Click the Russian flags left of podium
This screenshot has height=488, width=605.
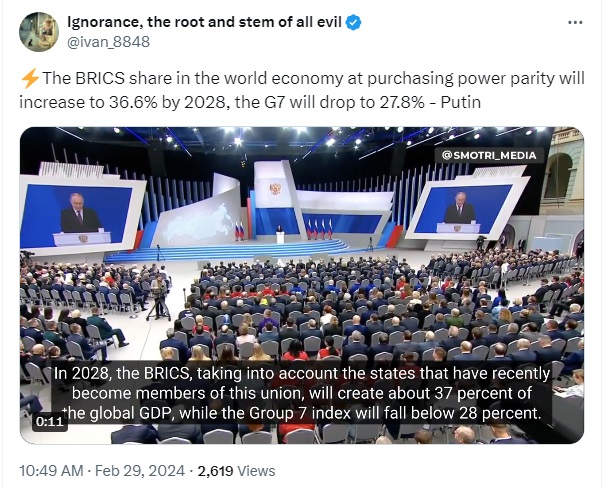click(x=240, y=230)
